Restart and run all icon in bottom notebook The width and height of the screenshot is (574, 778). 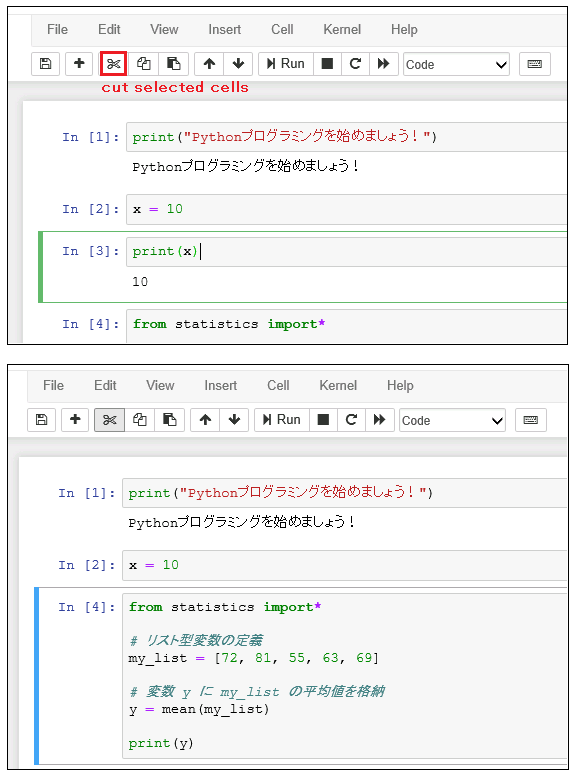pos(380,420)
